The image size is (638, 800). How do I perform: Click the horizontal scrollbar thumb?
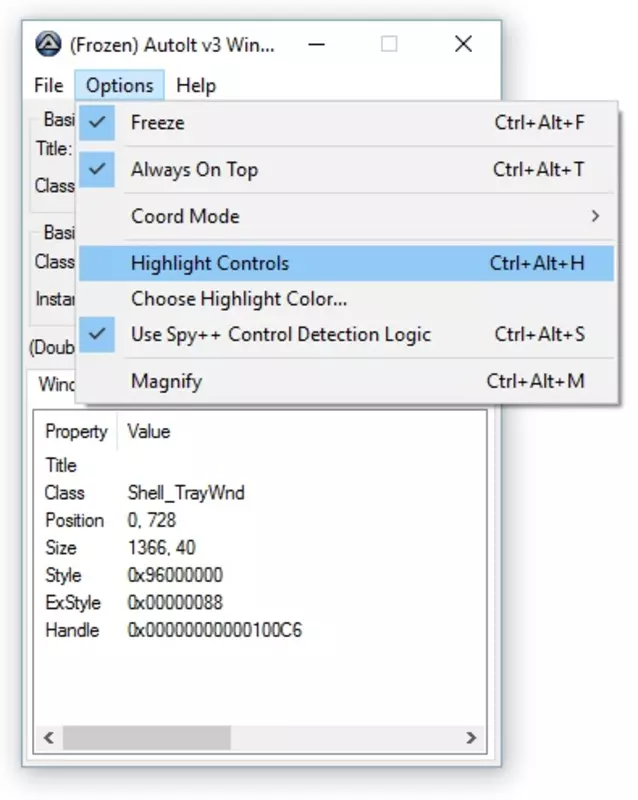[146, 738]
